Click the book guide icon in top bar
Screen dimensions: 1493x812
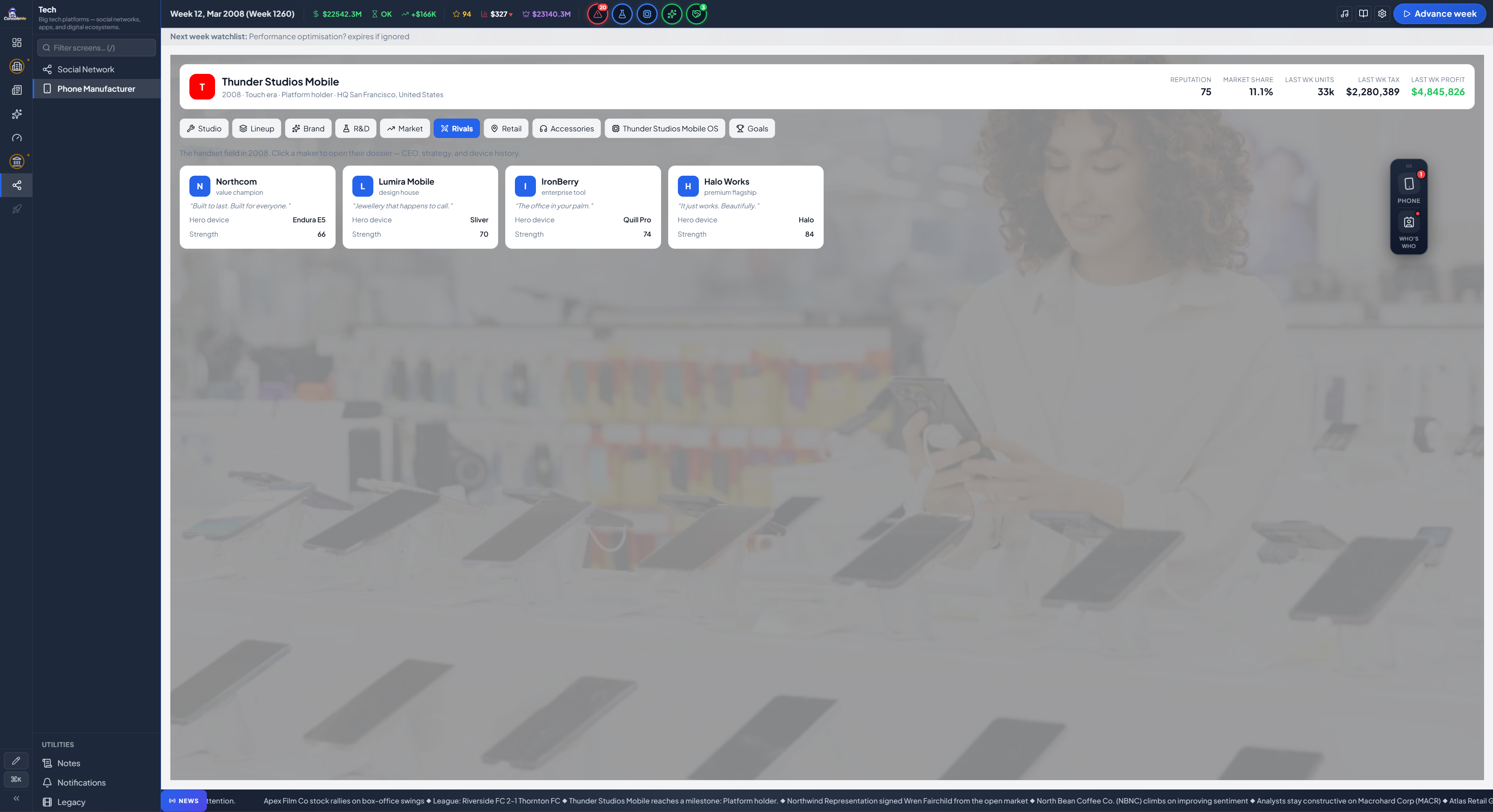pyautogui.click(x=1364, y=14)
